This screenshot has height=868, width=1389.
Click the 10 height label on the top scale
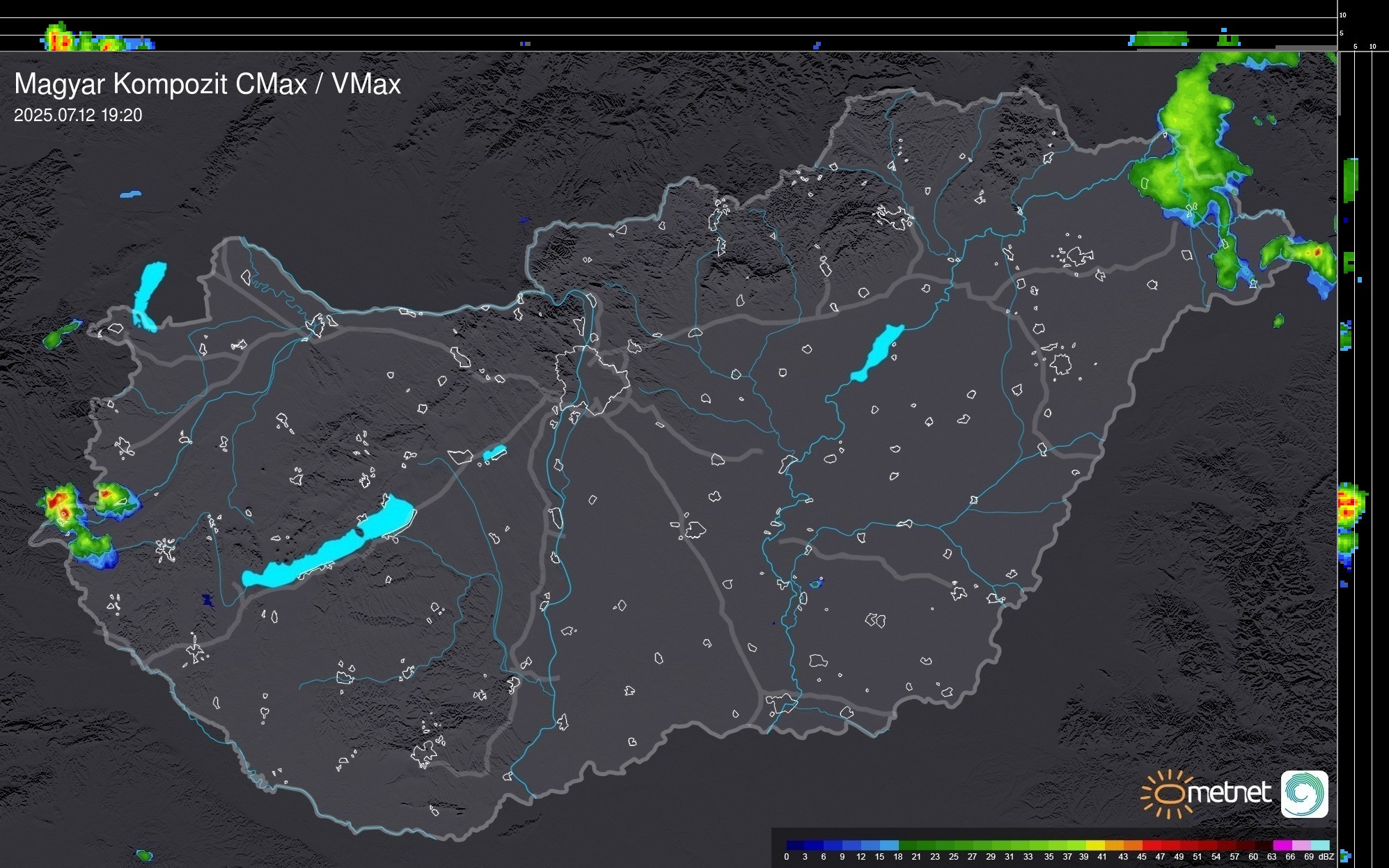1343,15
